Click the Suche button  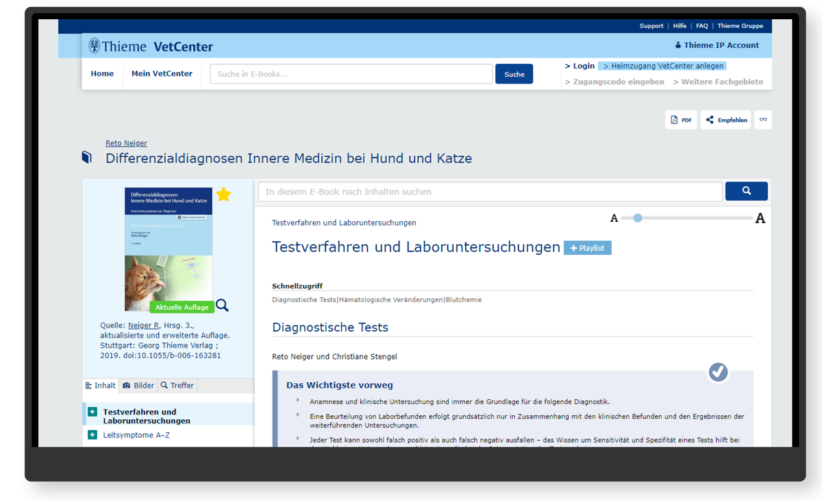click(x=514, y=74)
